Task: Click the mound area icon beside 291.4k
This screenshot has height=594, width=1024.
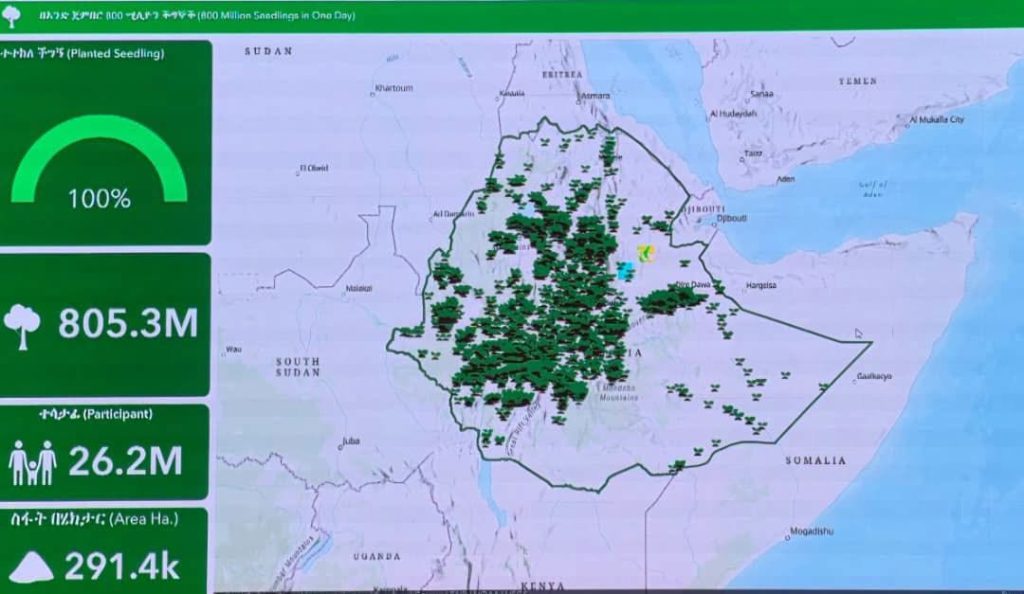Action: tap(32, 567)
